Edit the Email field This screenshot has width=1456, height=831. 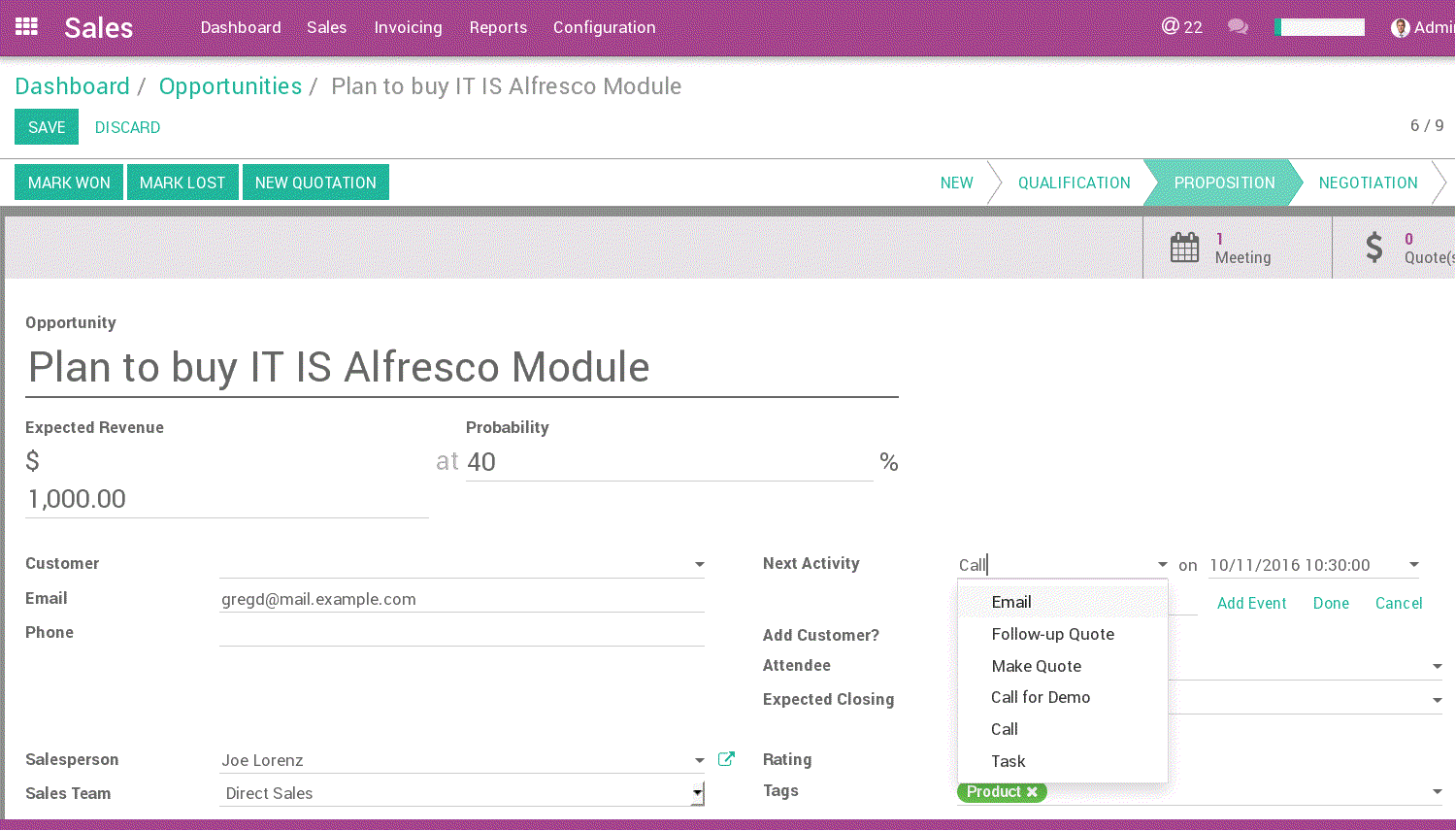[x=461, y=599]
